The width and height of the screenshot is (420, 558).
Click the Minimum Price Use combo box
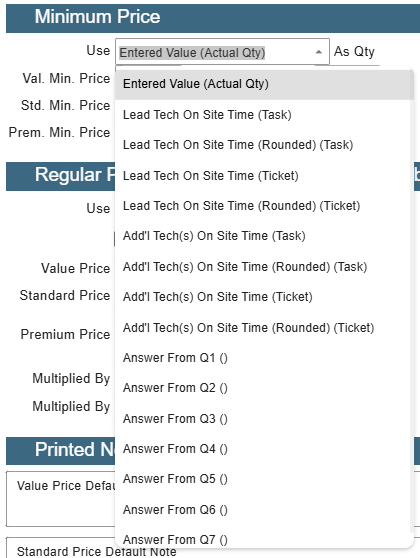pyautogui.click(x=222, y=52)
